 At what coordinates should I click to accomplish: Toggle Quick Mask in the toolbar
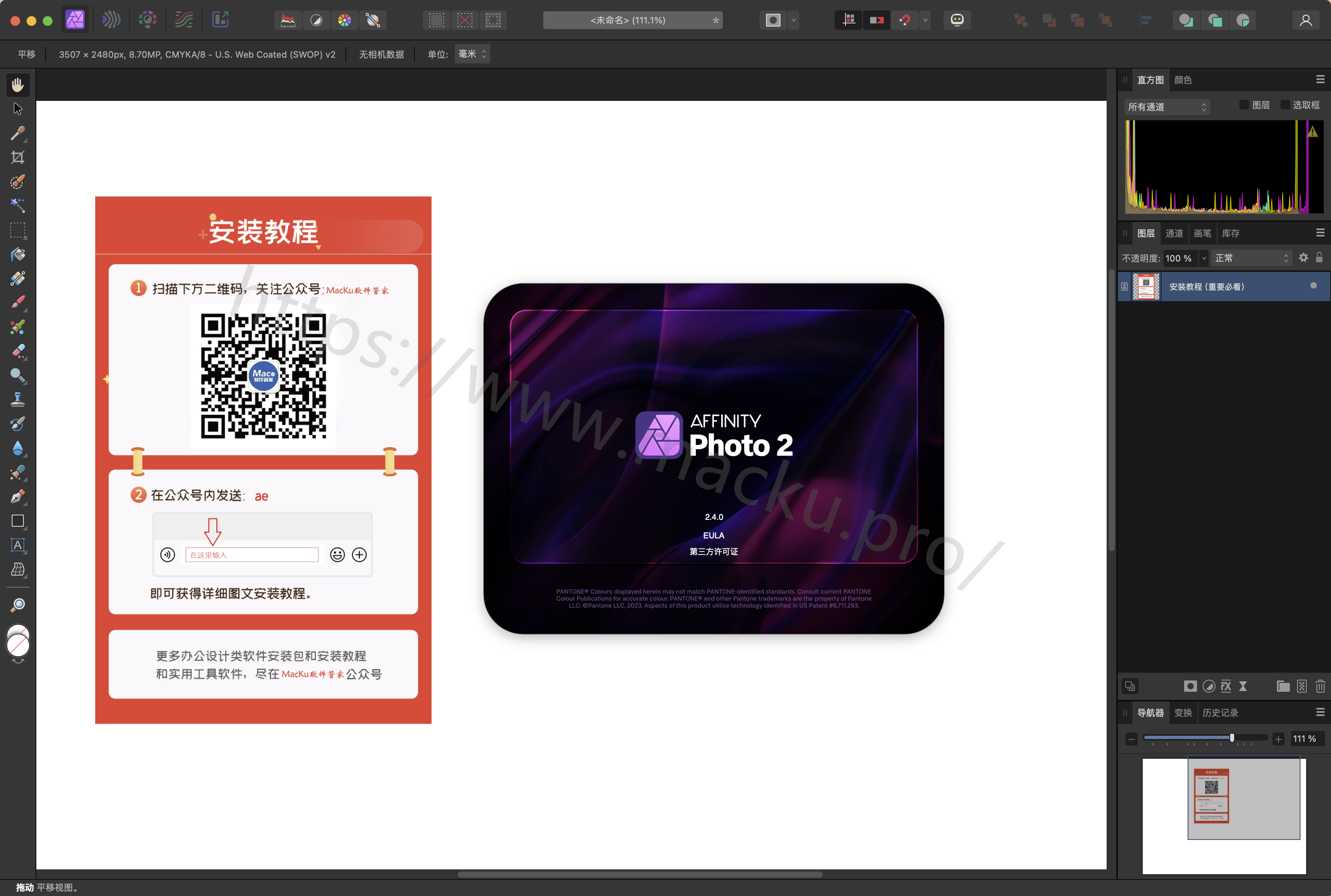tap(773, 21)
